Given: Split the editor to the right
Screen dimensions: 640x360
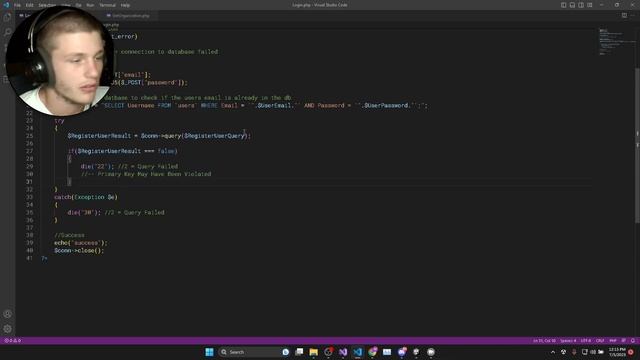Looking at the screenshot, I should pos(624,16).
